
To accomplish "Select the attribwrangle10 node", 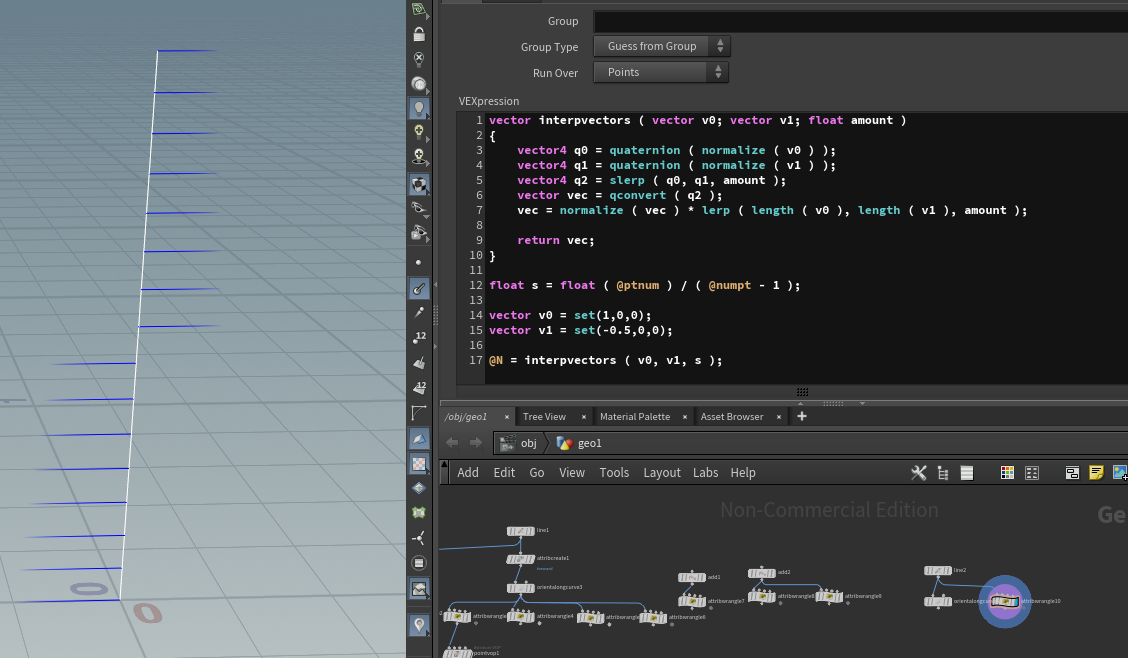I will [1005, 600].
